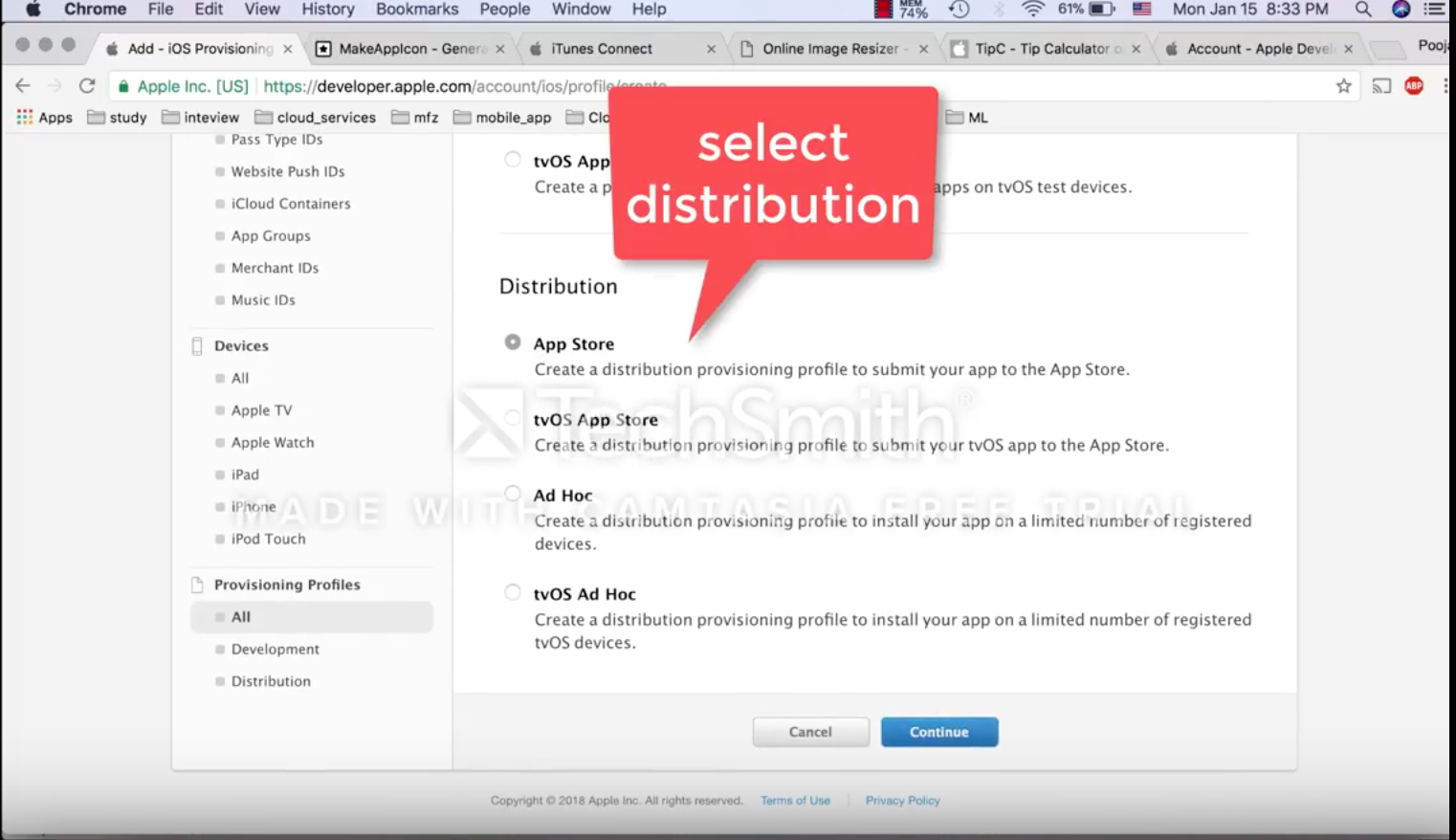Switch to the MakeAppIcon tab
The height and width of the screenshot is (840, 1456).
click(409, 49)
